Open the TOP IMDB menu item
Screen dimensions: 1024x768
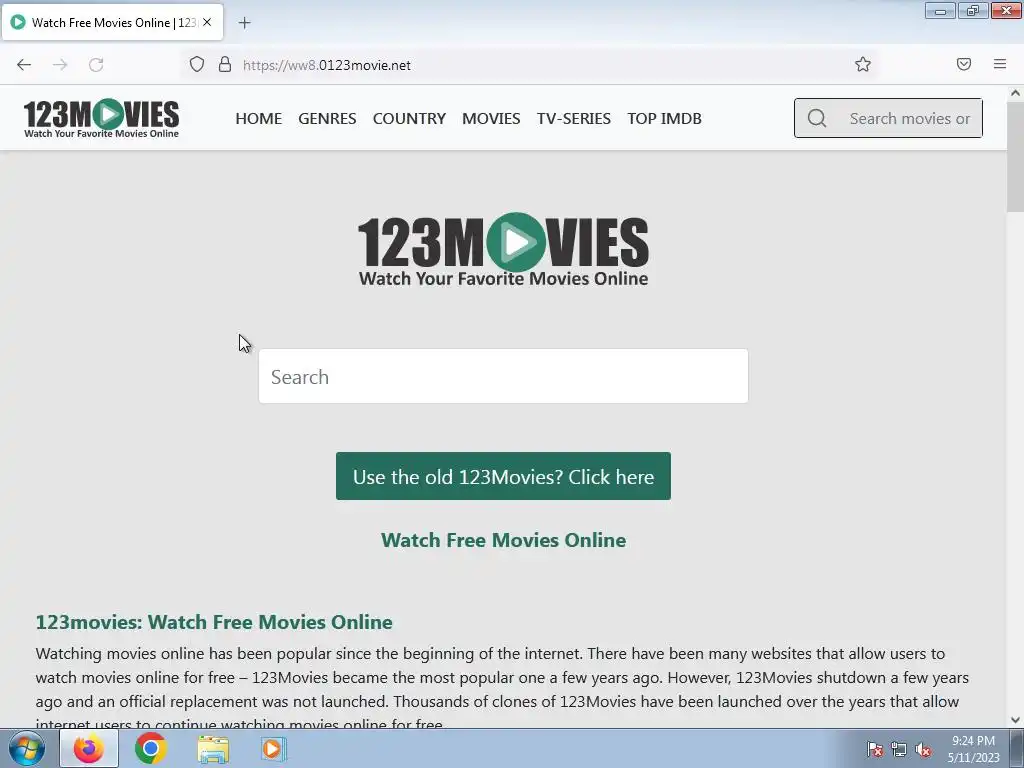[665, 118]
